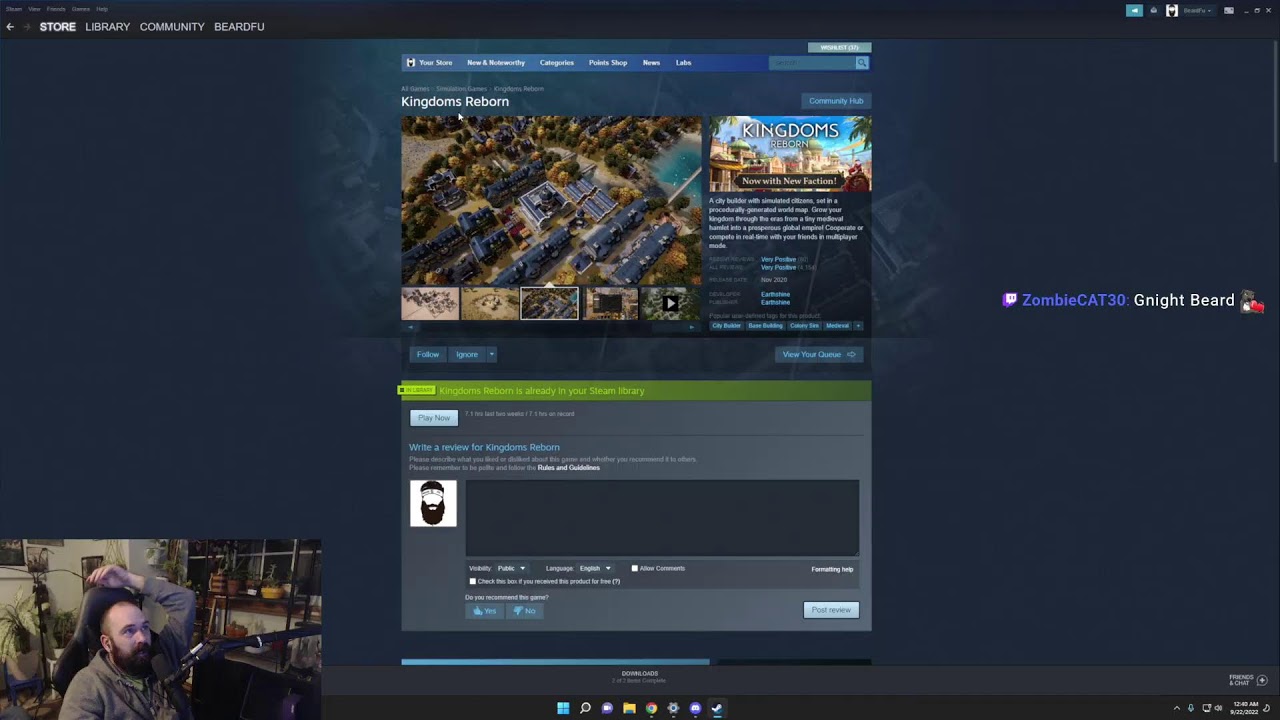
Task: Open the chat app in the taskbar
Action: 607,708
